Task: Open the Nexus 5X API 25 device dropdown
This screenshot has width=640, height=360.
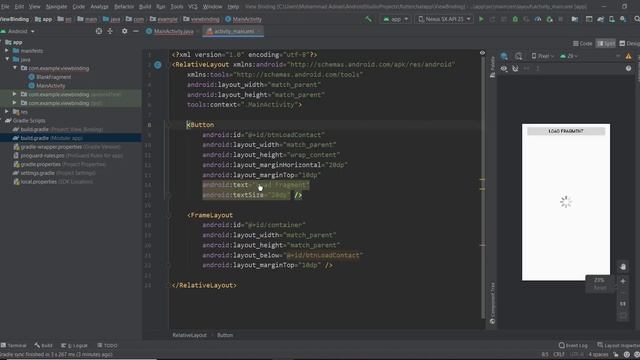Action: pyautogui.click(x=444, y=19)
